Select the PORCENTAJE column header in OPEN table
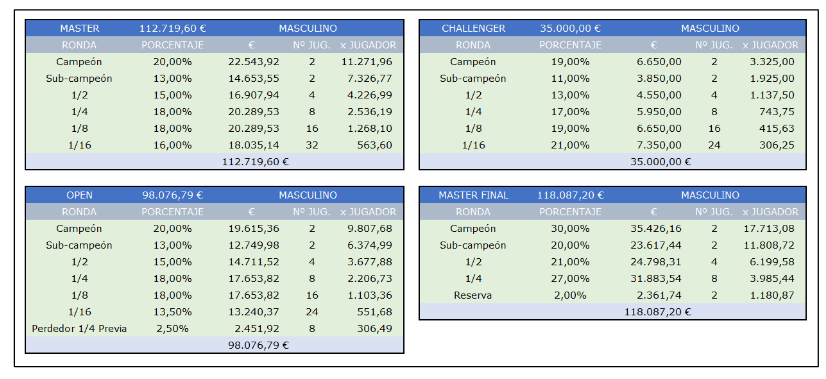This screenshot has height=379, width=826. [172, 212]
